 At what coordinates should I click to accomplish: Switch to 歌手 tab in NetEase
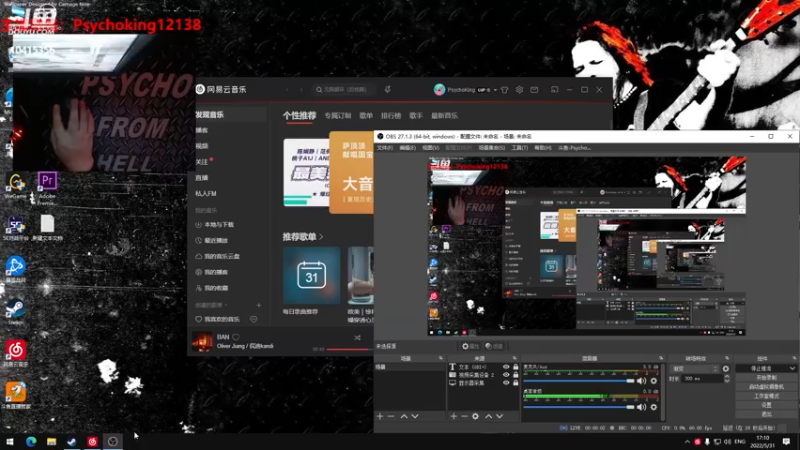pyautogui.click(x=416, y=116)
